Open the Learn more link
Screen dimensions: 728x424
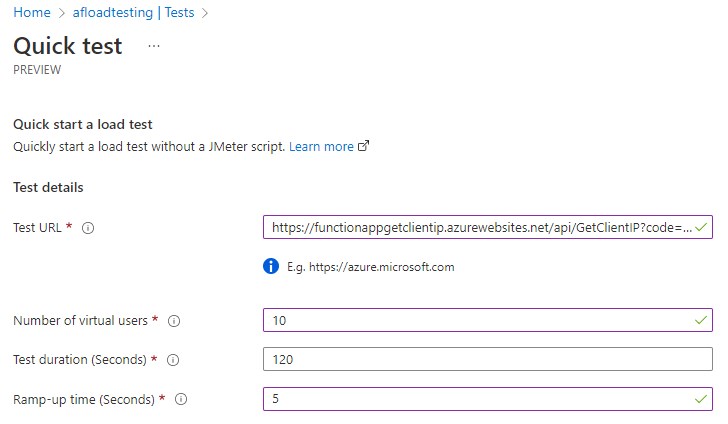pyautogui.click(x=321, y=146)
